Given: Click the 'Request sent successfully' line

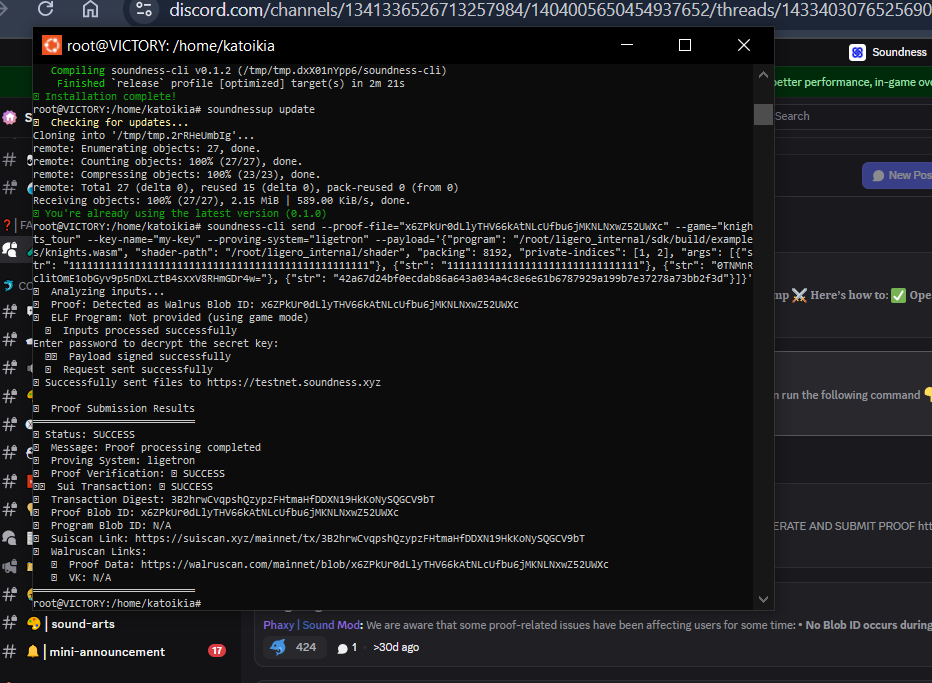Looking at the screenshot, I should [129, 370].
